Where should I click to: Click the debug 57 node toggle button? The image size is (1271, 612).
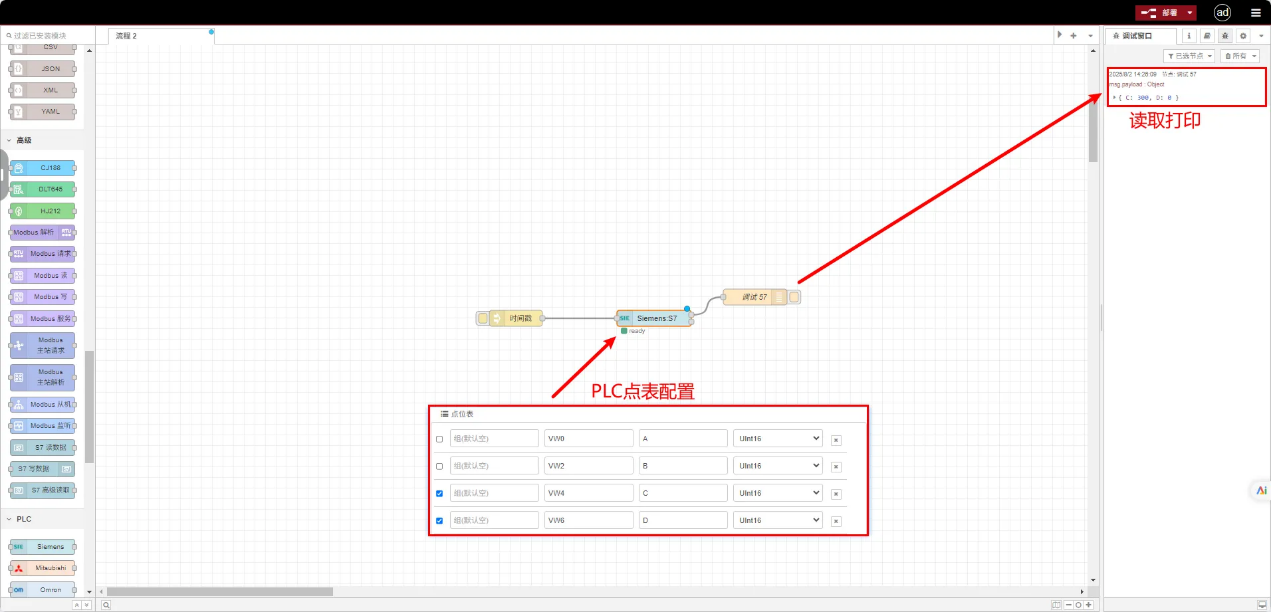[x=795, y=297]
